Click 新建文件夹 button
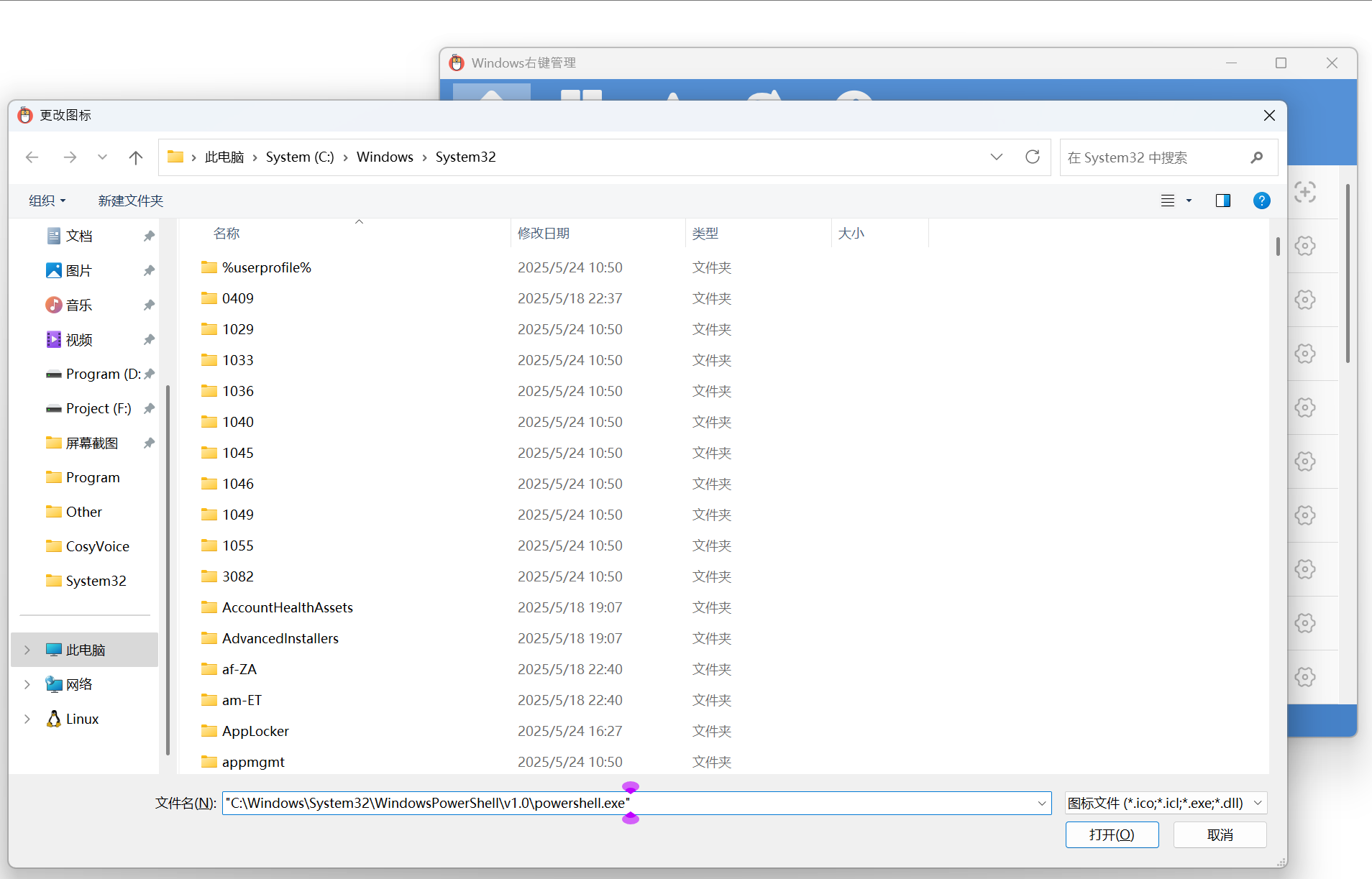Viewport: 1372px width, 879px height. (x=131, y=201)
